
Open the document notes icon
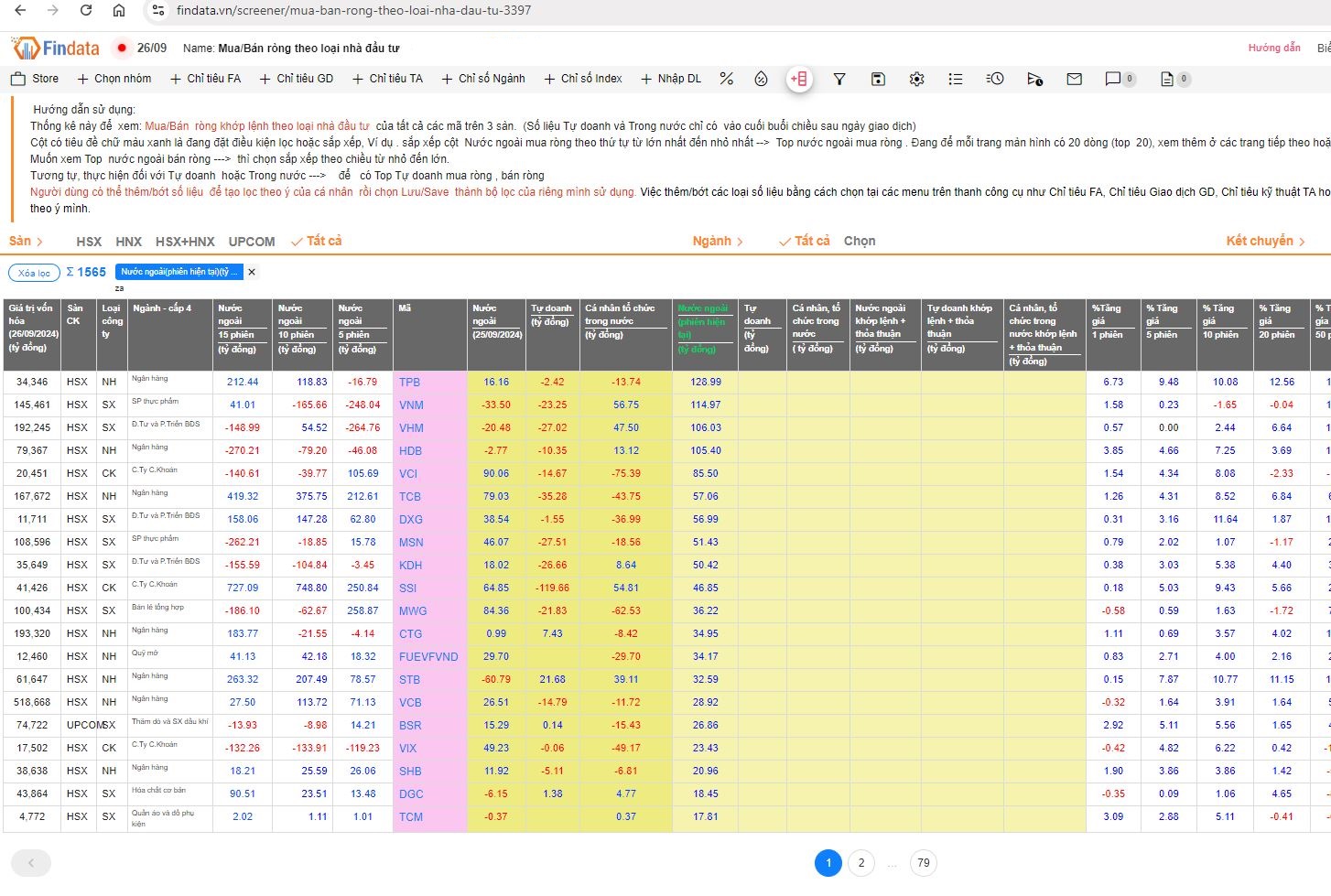[x=1166, y=79]
